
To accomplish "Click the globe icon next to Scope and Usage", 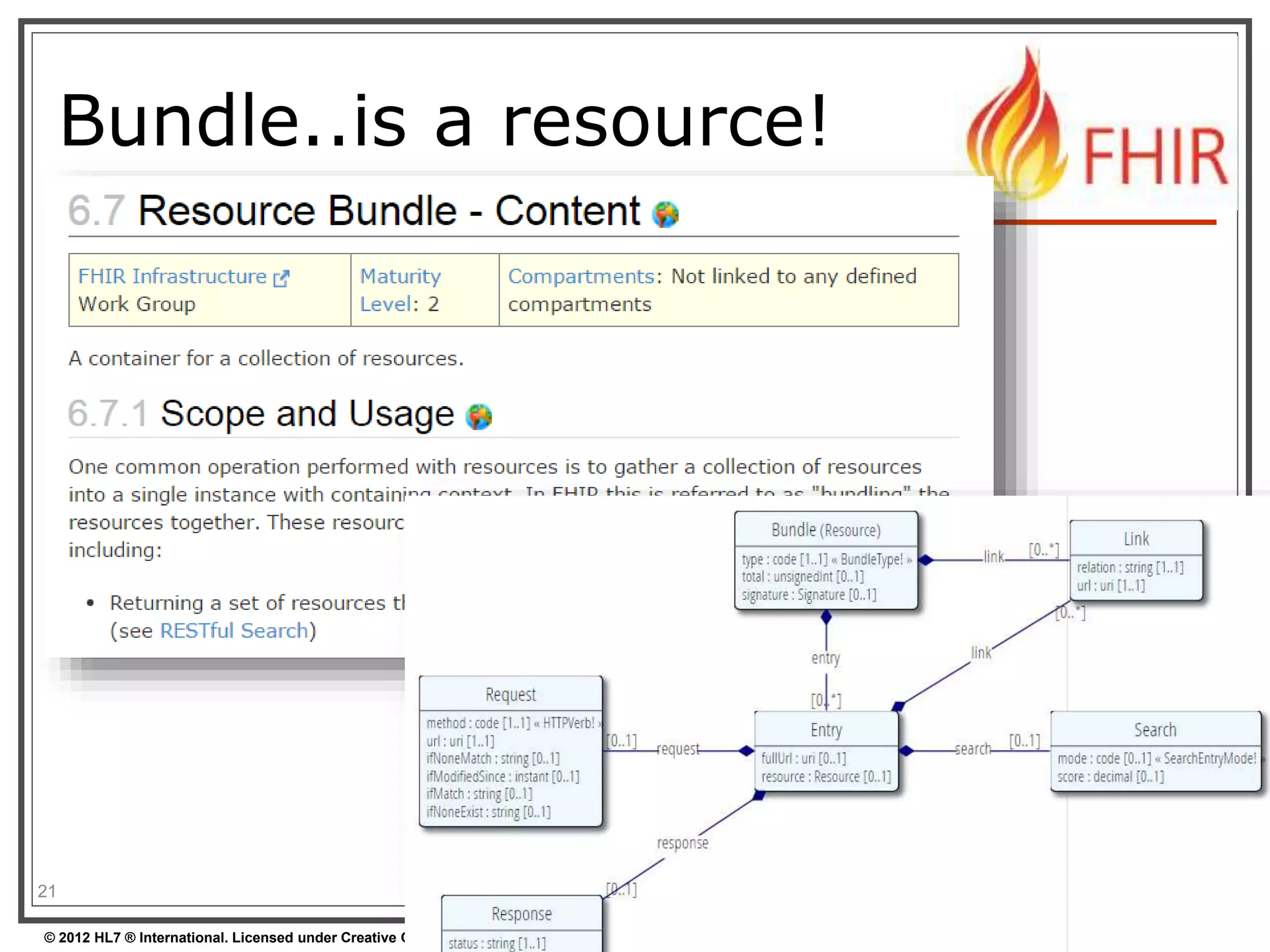I will [479, 416].
